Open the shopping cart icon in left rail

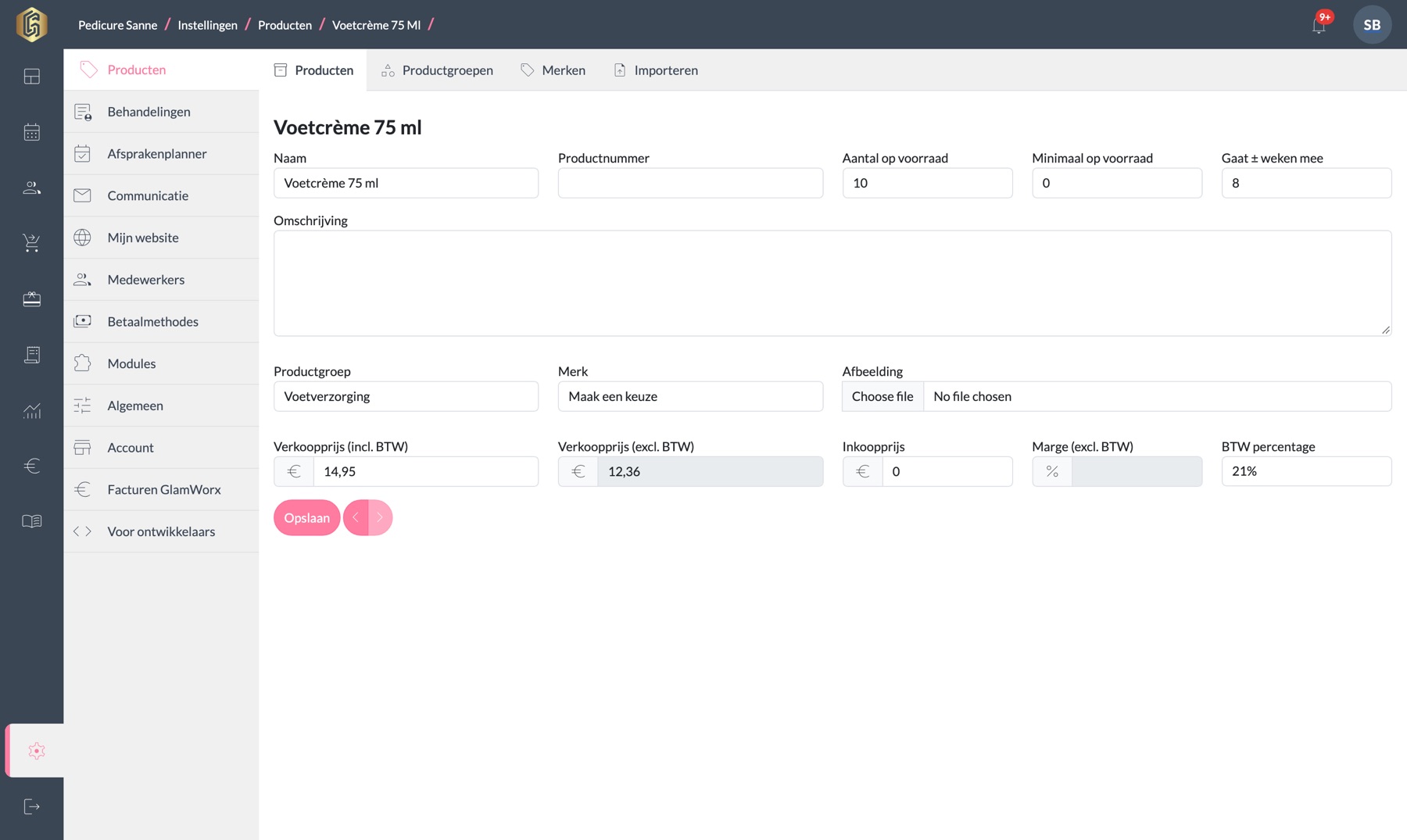[32, 243]
